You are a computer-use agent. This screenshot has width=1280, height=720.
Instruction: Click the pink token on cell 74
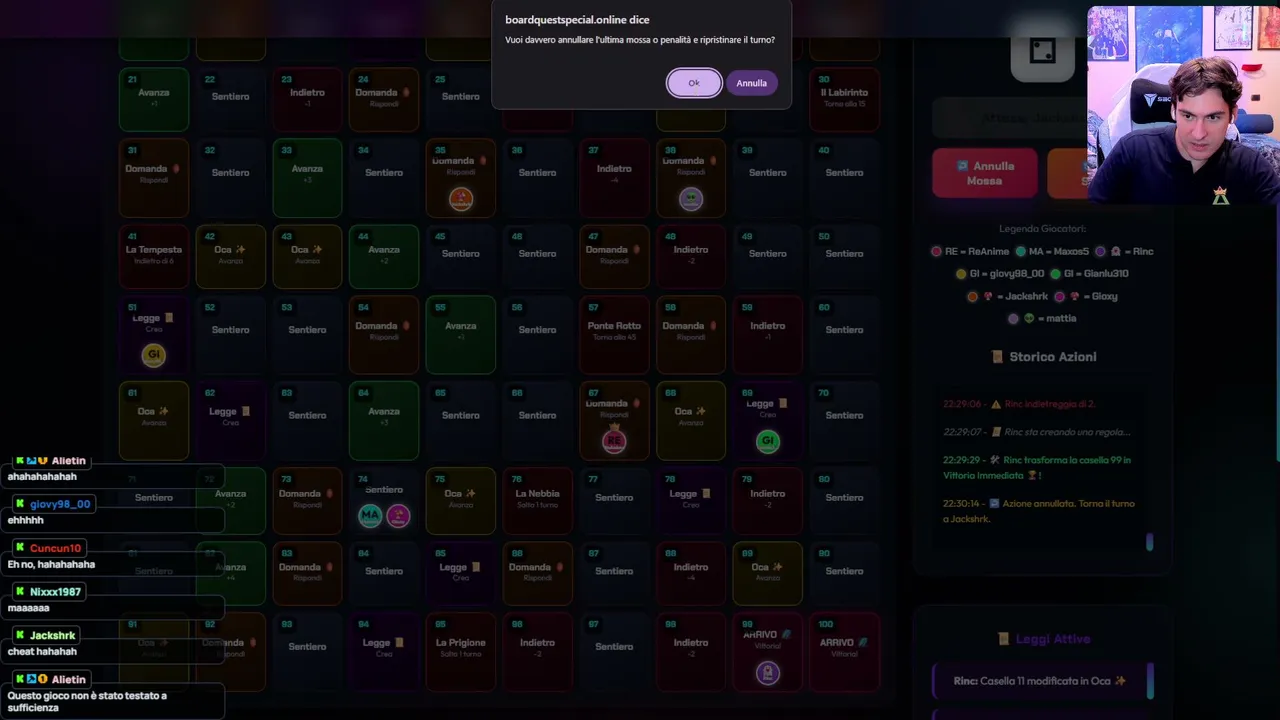398,516
